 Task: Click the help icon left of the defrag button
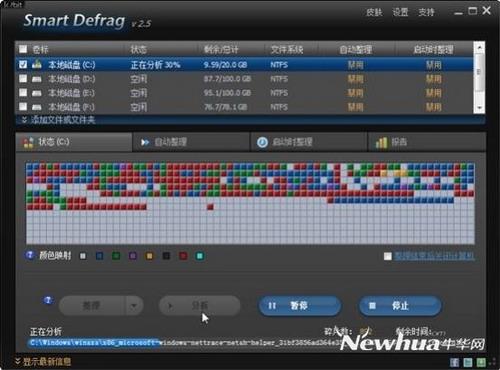(x=48, y=300)
